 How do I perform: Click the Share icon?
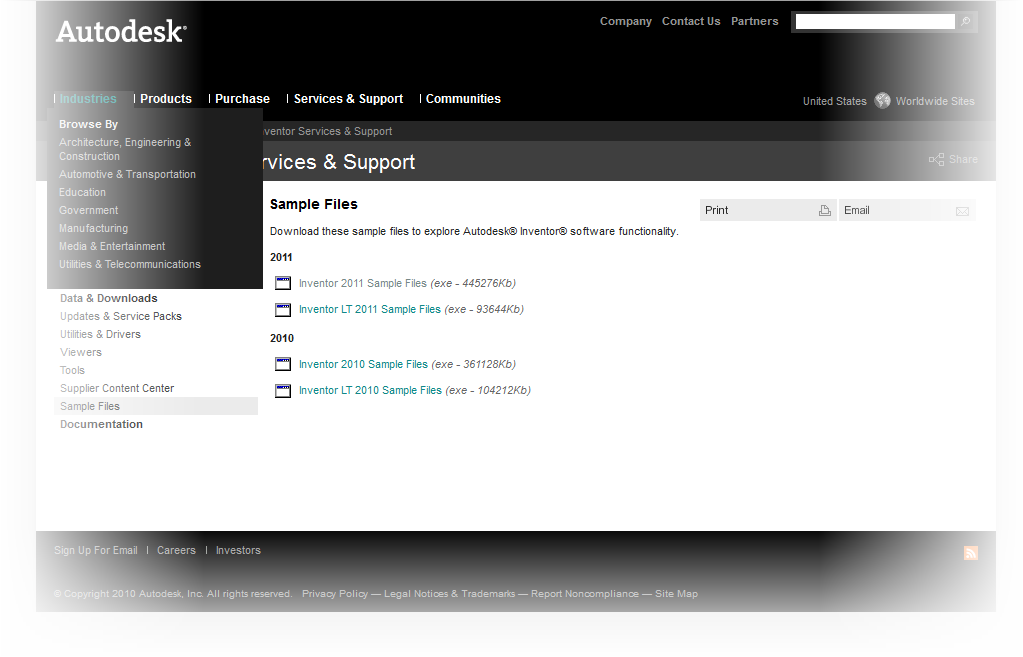click(x=936, y=159)
